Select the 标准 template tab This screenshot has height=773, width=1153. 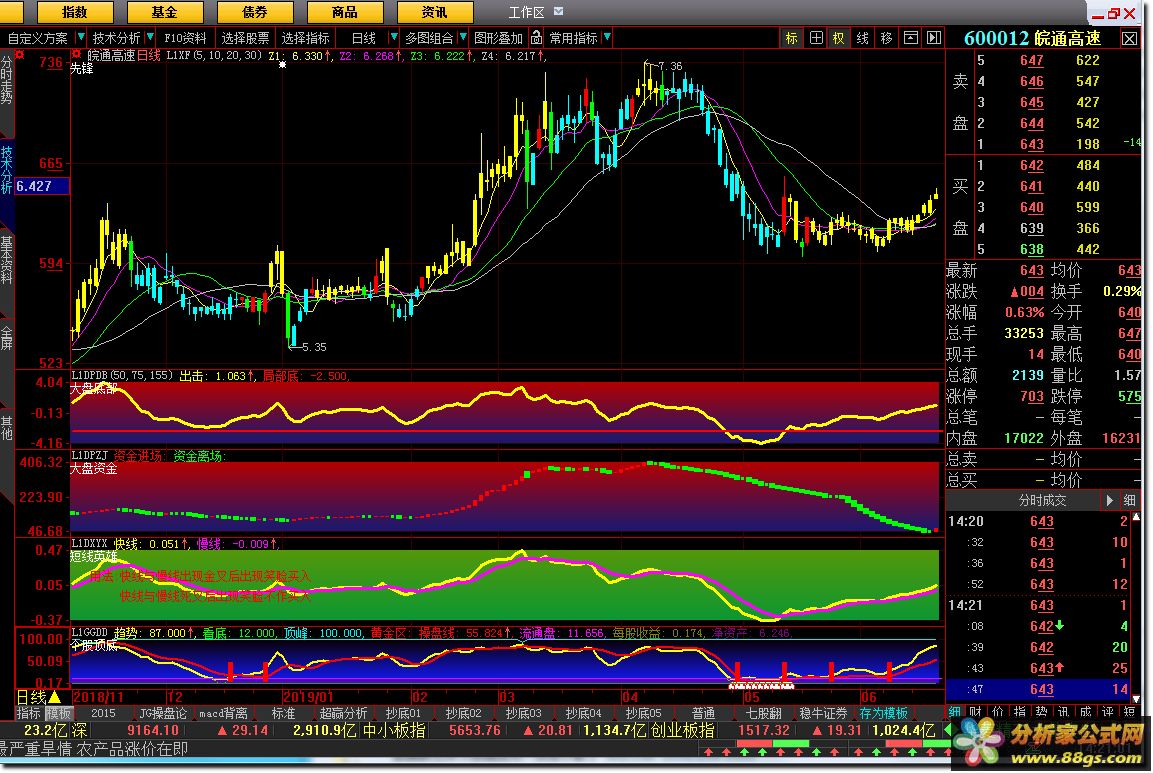click(x=283, y=713)
